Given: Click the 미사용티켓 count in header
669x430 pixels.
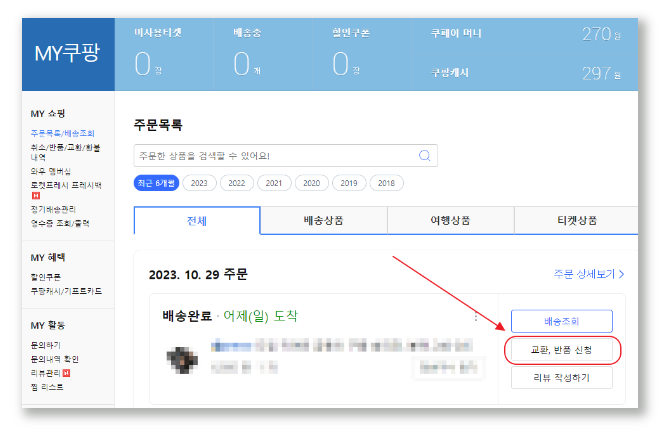Looking at the screenshot, I should point(148,64).
